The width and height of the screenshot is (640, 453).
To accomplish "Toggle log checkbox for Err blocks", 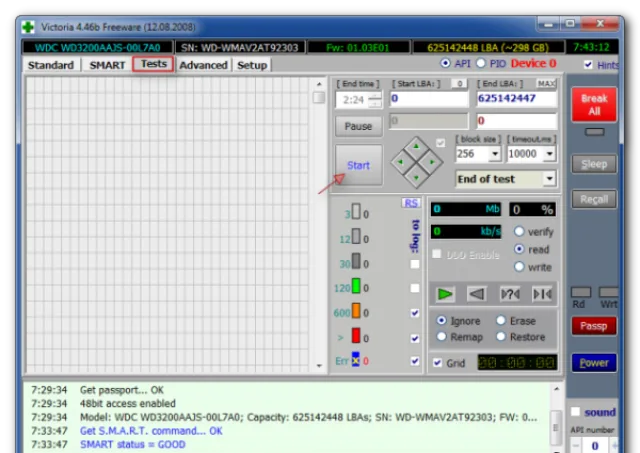I will pos(415,361).
